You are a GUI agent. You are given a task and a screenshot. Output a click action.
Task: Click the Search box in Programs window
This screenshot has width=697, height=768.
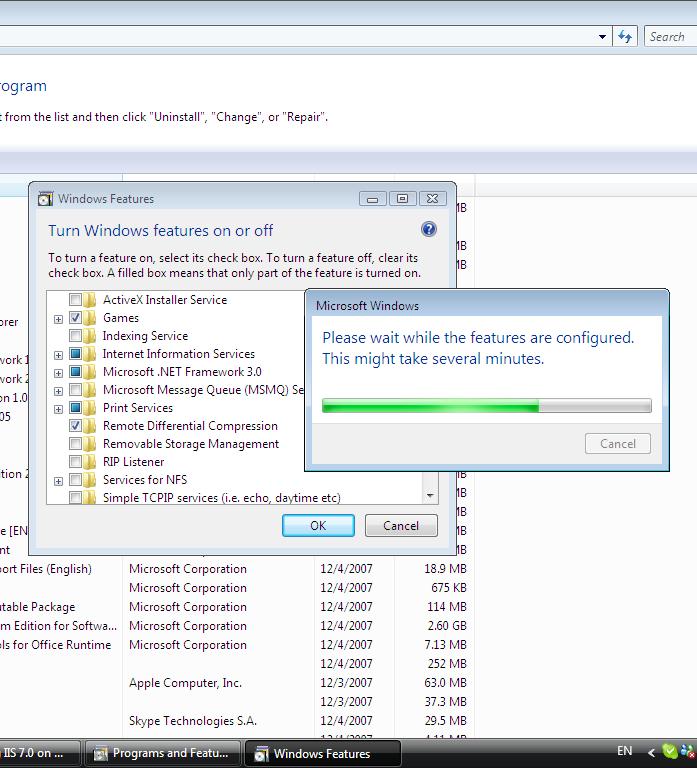pos(671,37)
